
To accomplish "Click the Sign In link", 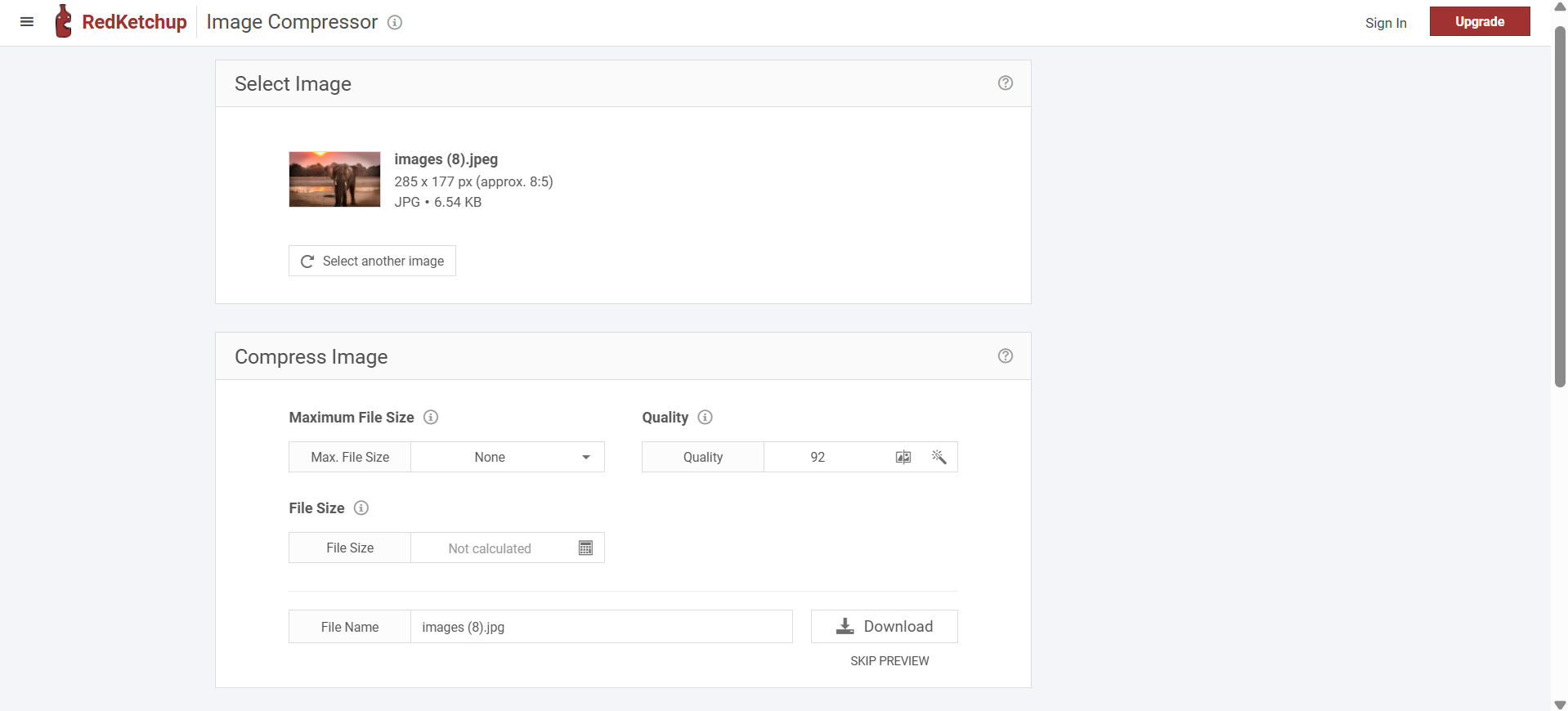I will tap(1385, 23).
